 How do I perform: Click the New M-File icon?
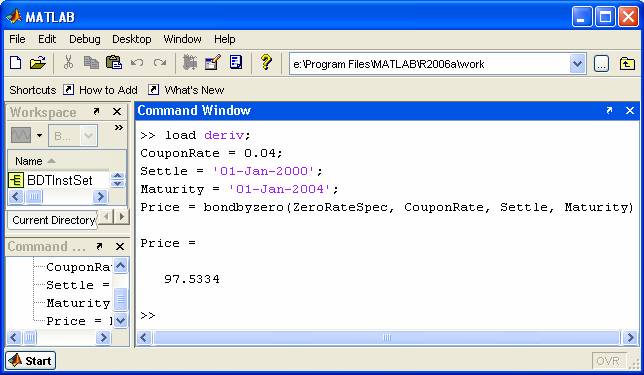coord(16,63)
